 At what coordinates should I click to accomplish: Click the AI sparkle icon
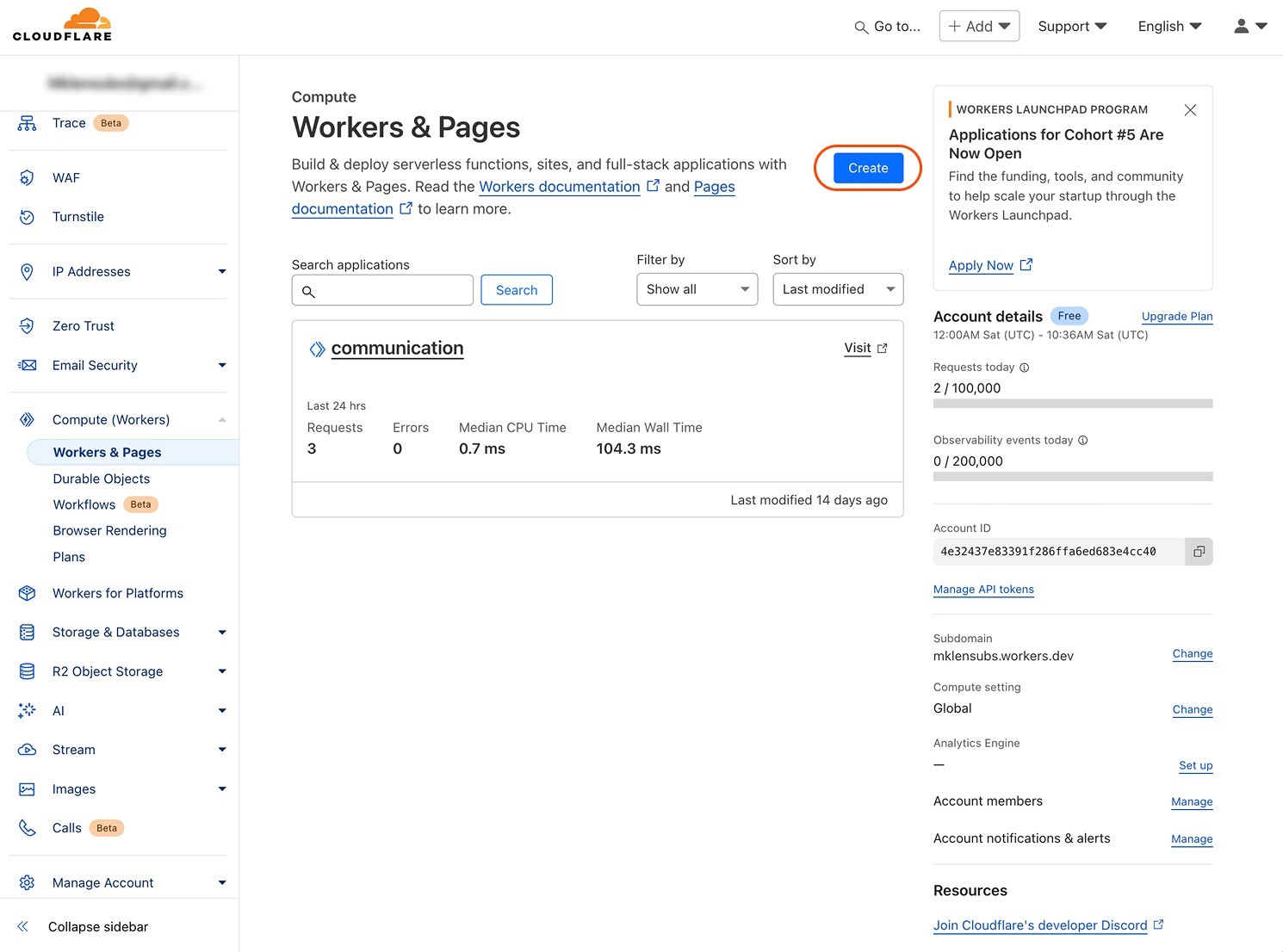[x=27, y=711]
